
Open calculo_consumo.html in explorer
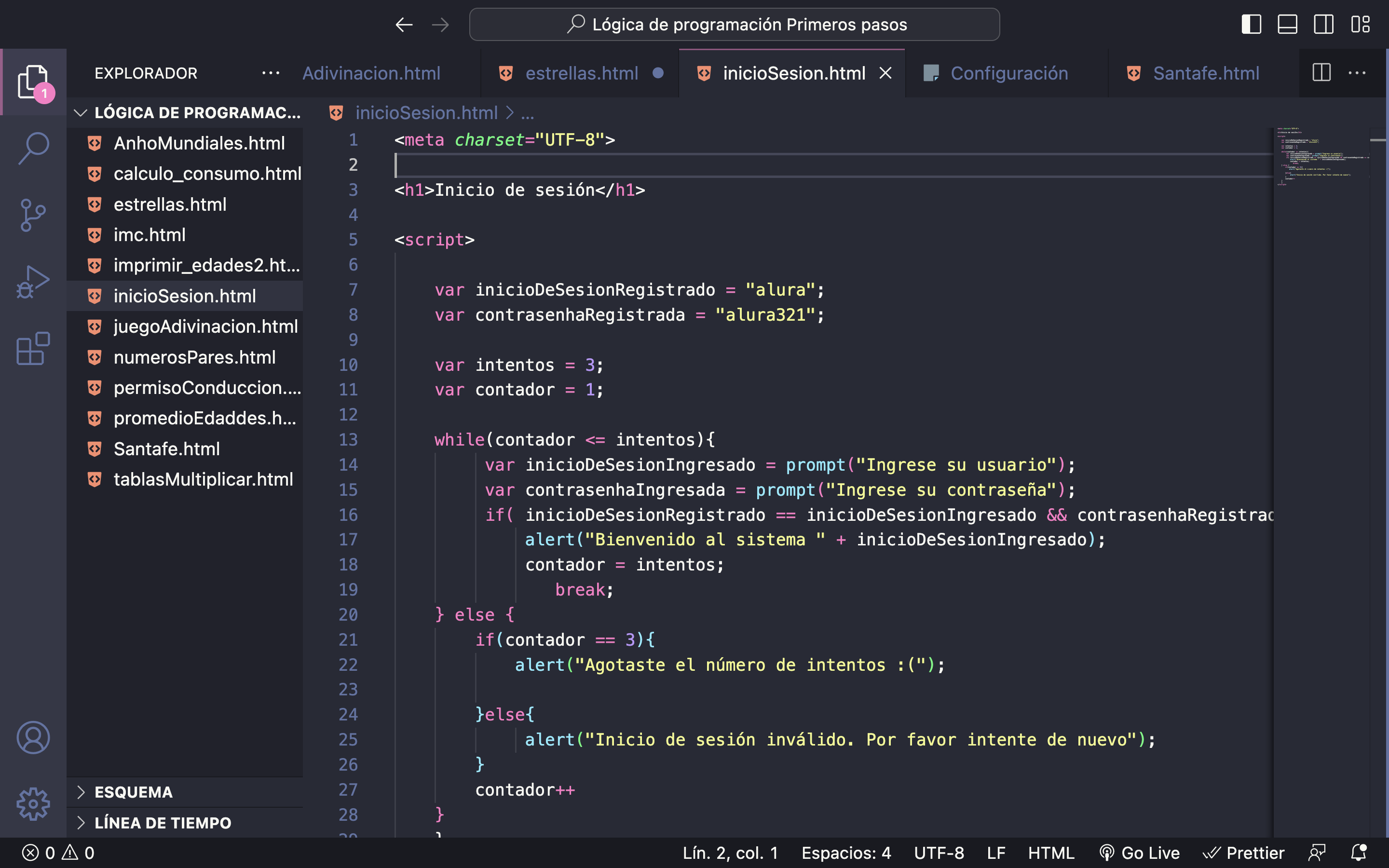185,174
